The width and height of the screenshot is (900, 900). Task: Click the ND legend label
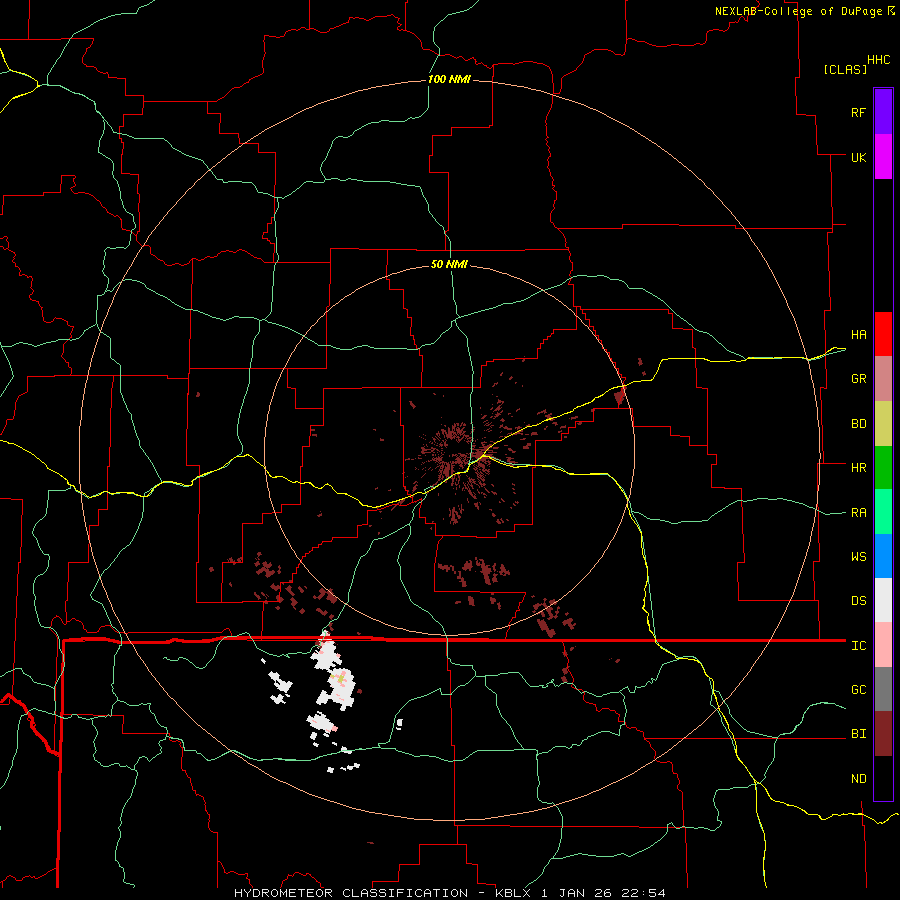(859, 779)
